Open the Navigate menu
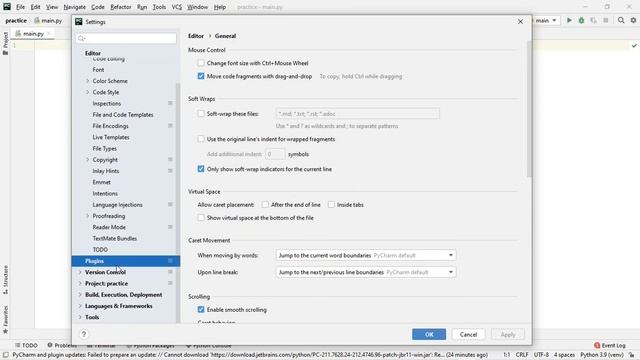The image size is (640, 360). (75, 7)
